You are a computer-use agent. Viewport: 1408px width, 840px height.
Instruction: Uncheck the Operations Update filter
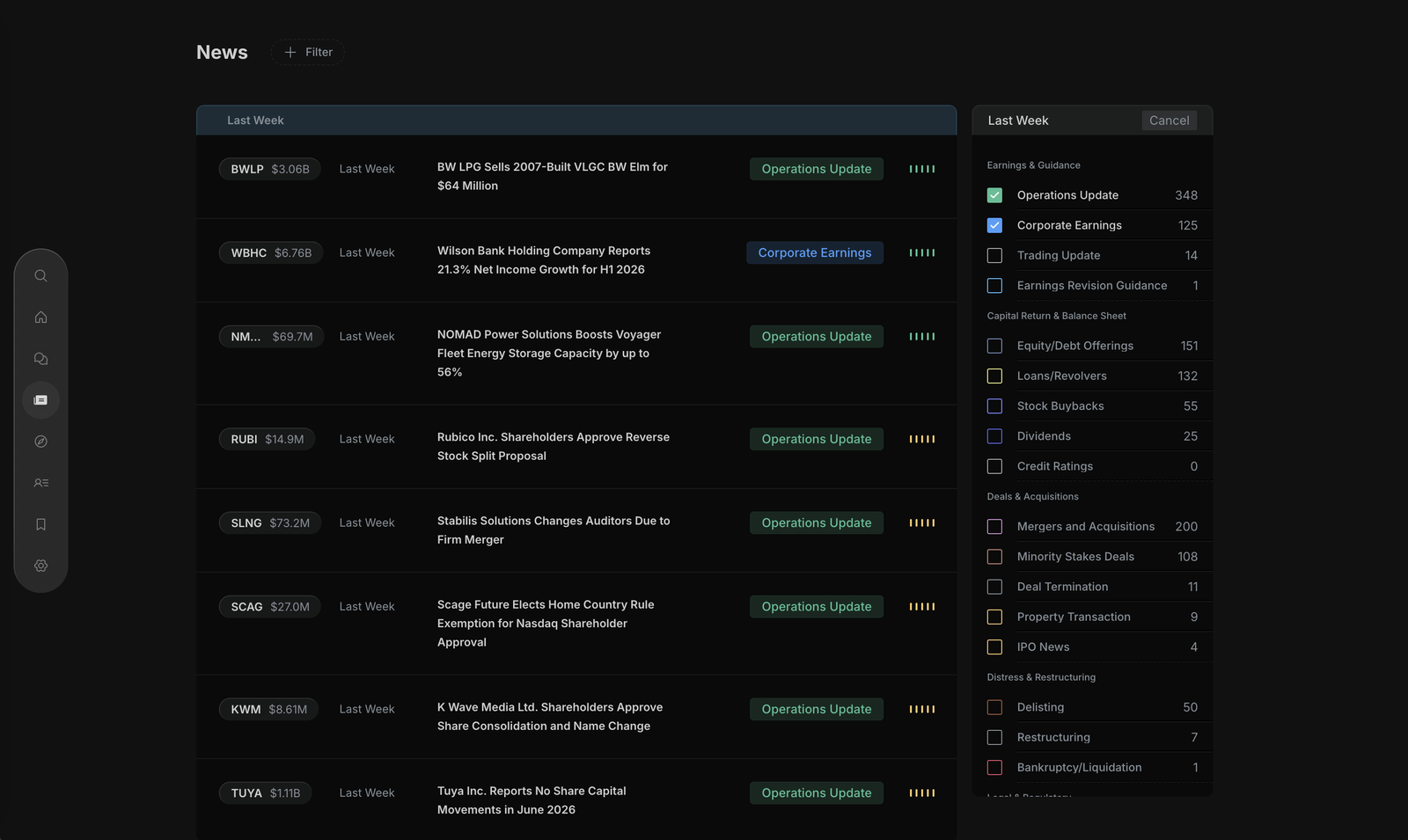(994, 195)
